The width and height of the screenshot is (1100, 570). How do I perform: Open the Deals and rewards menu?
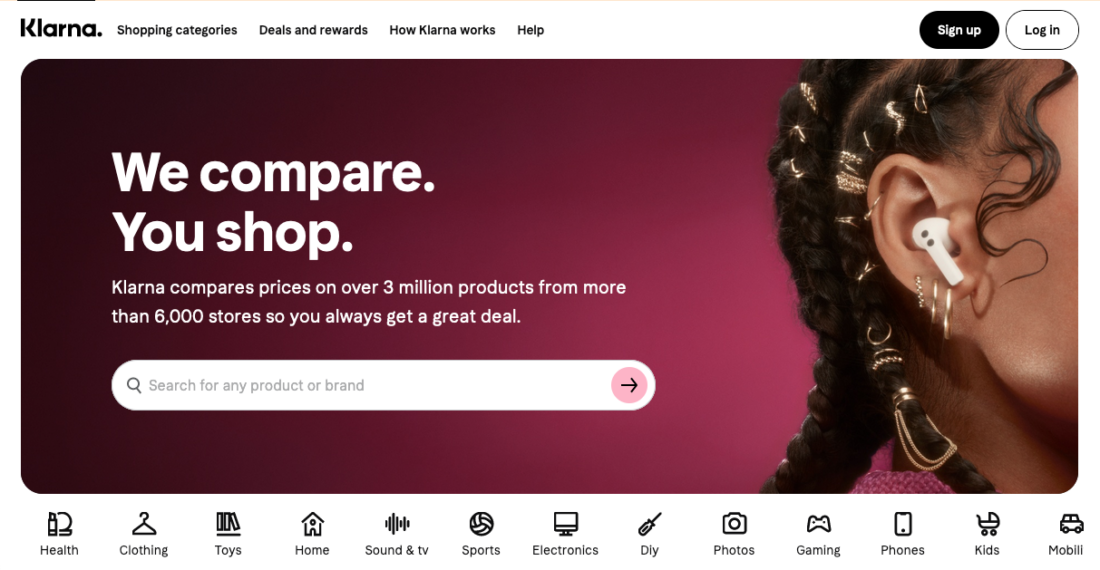coord(313,30)
